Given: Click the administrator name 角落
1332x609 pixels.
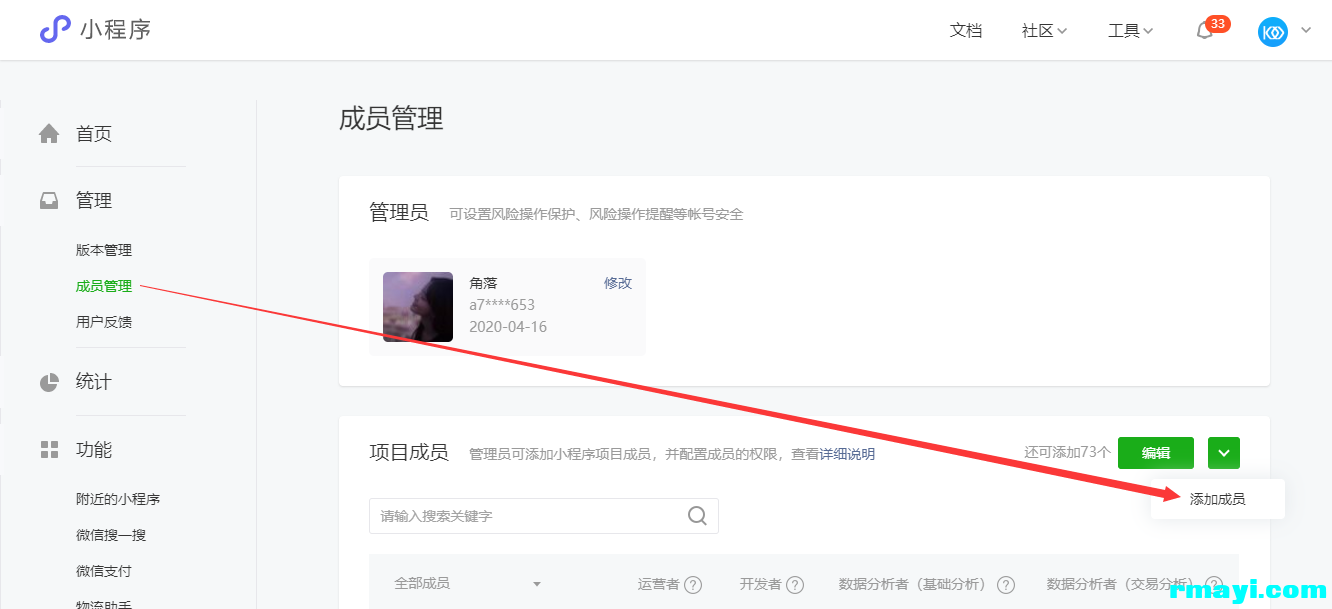Looking at the screenshot, I should 483,283.
